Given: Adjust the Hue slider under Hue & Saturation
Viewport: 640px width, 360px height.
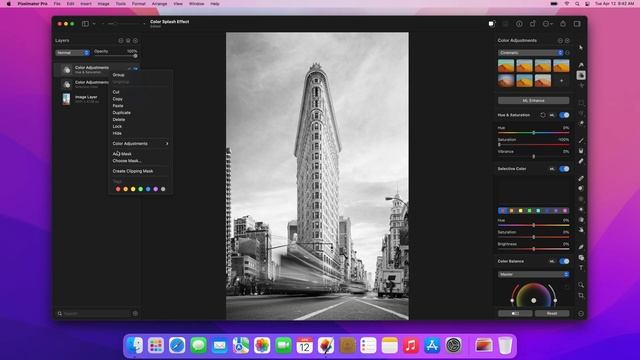Looking at the screenshot, I should point(533,133).
